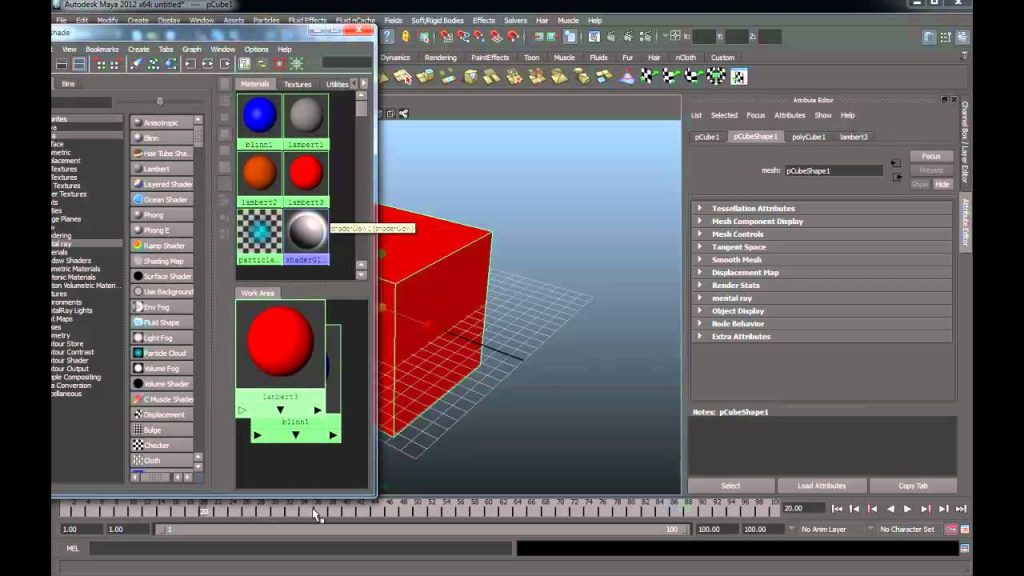
Task: Create a Layered Shader node
Action: click(x=162, y=184)
